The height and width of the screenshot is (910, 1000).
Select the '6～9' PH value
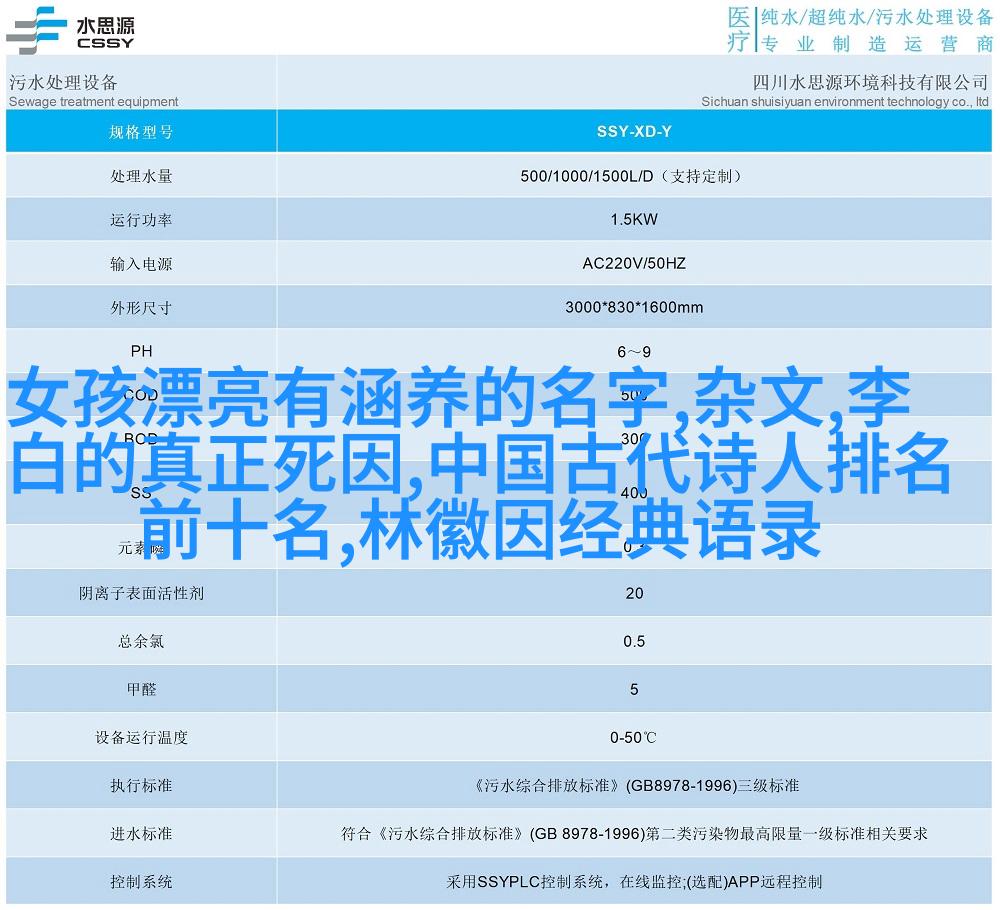634,351
